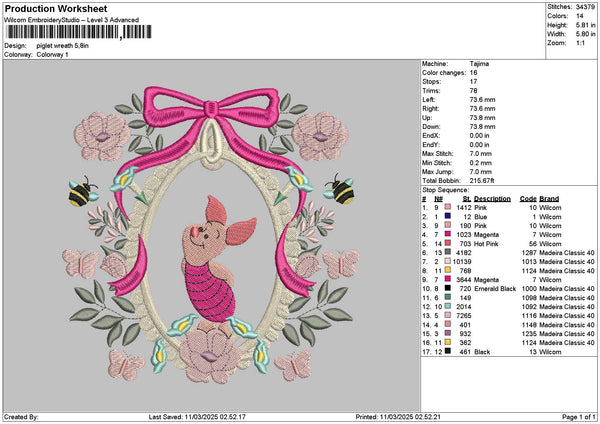Image resolution: width=600 pixels, height=424 pixels.
Task: Click the Hot Pink swatch in stop row 5
Action: [x=448, y=243]
